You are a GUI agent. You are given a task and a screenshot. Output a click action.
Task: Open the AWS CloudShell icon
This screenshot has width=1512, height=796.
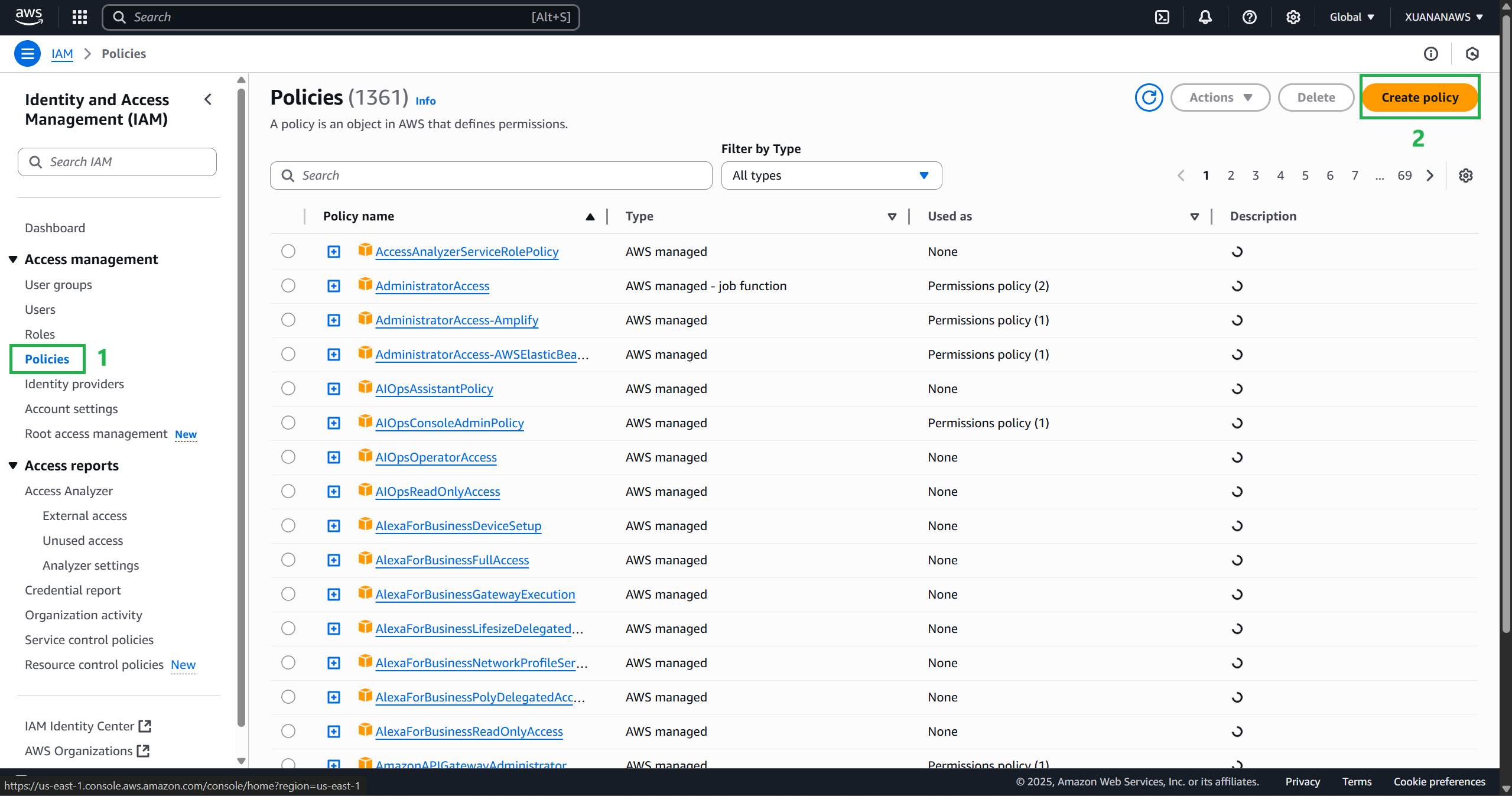click(x=1162, y=17)
